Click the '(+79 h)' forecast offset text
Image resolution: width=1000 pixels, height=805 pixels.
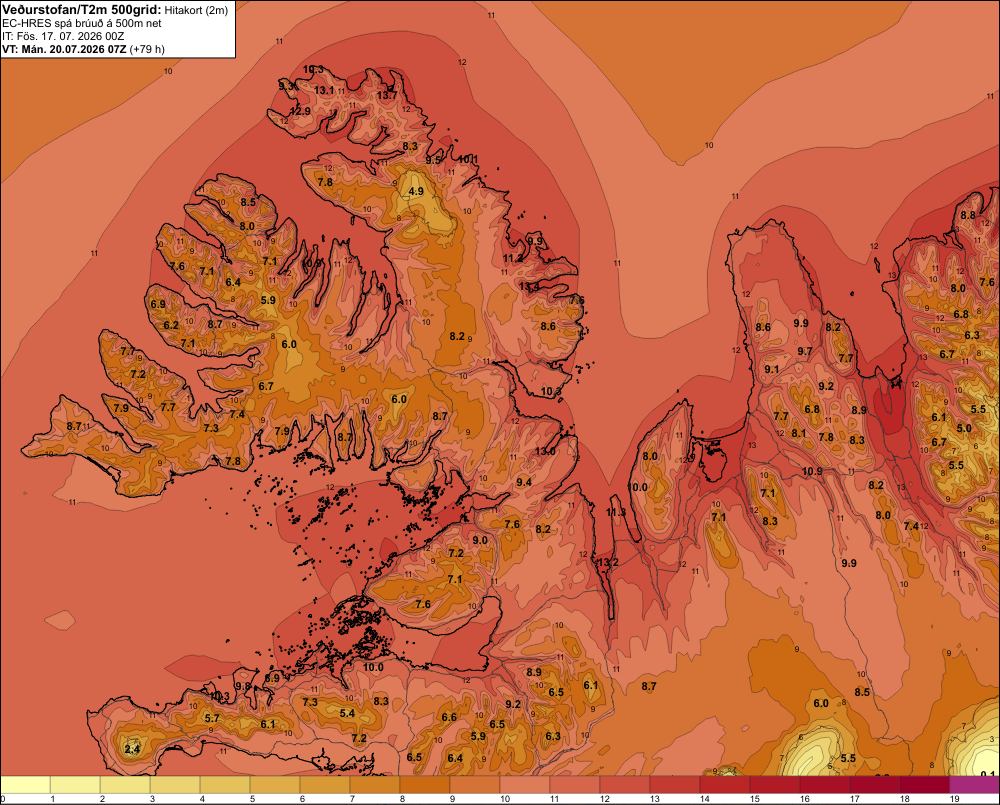147,49
